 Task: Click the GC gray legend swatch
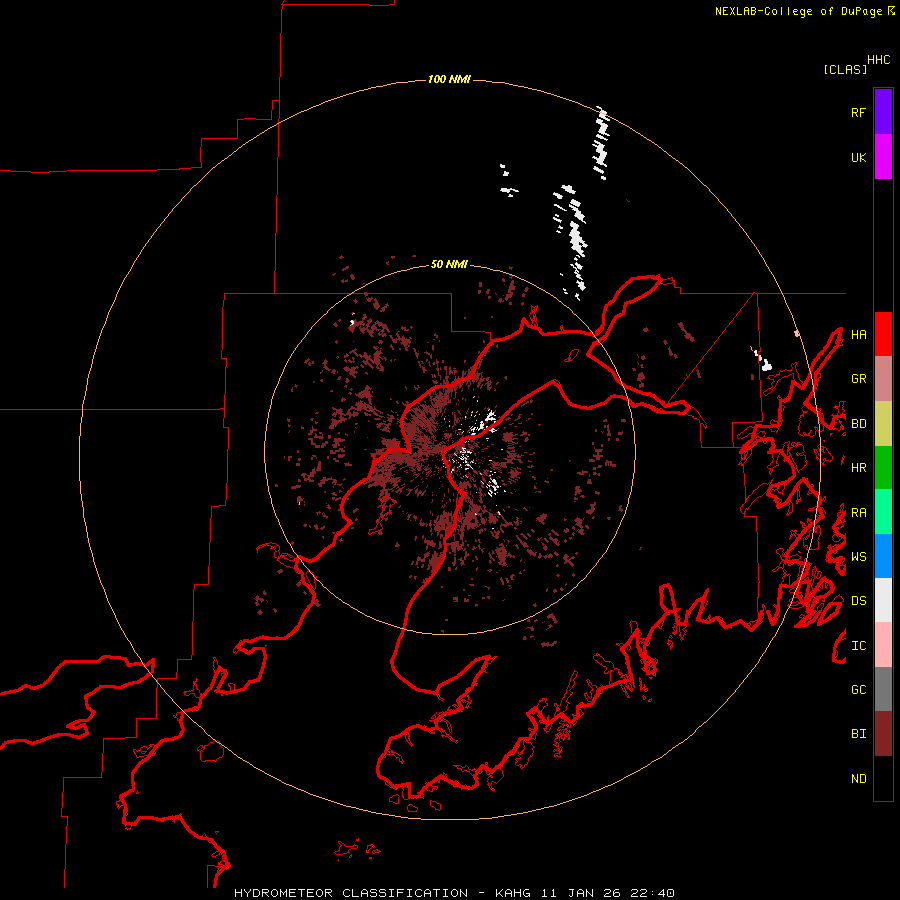[883, 689]
